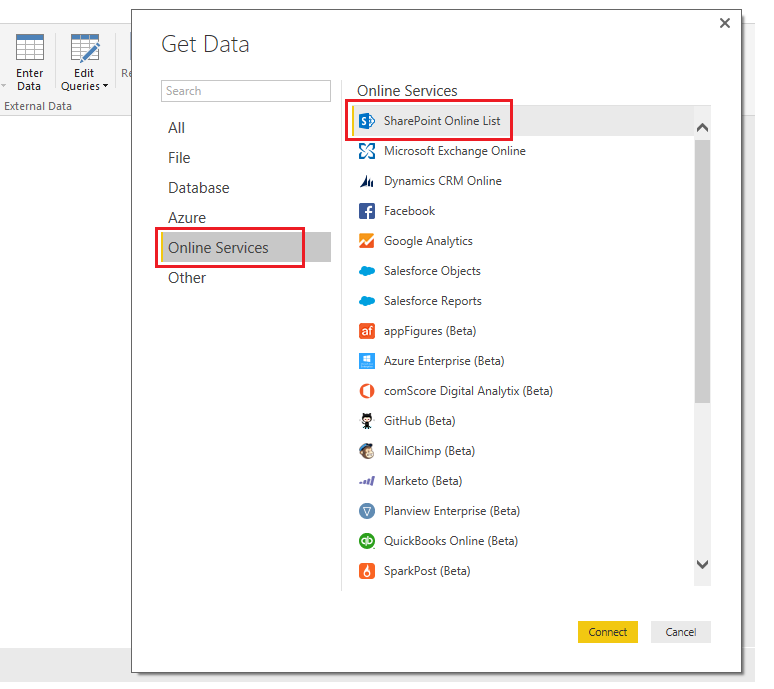This screenshot has width=774, height=689.
Task: Click the Google Analytics icon
Action: [x=366, y=241]
